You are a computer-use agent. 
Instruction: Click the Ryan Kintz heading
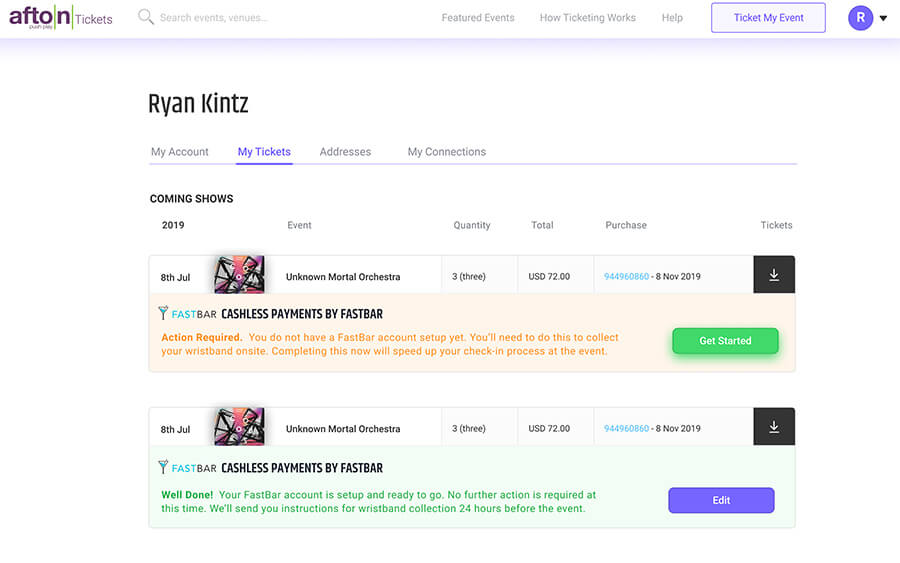tap(198, 104)
